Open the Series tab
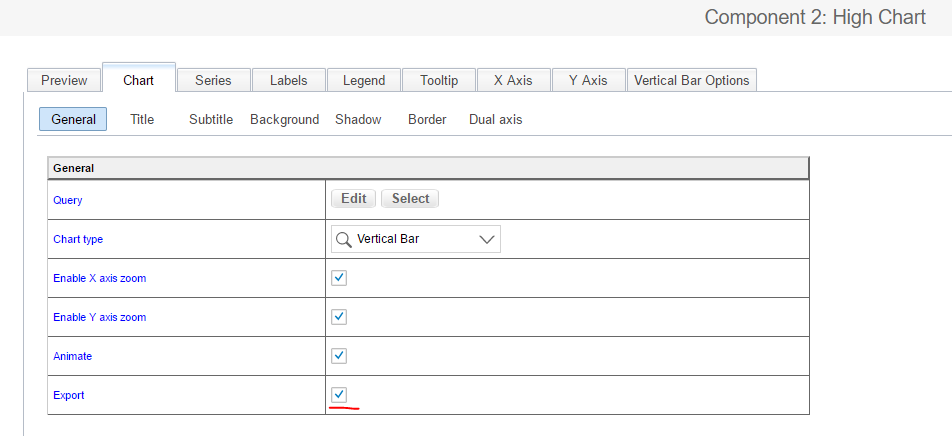This screenshot has width=952, height=436. click(213, 80)
